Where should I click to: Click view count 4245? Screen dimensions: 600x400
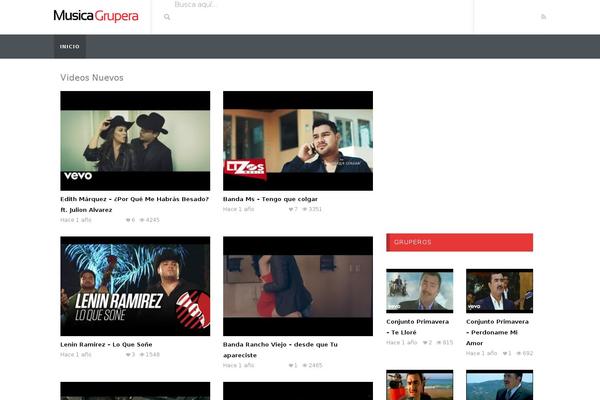(152, 220)
